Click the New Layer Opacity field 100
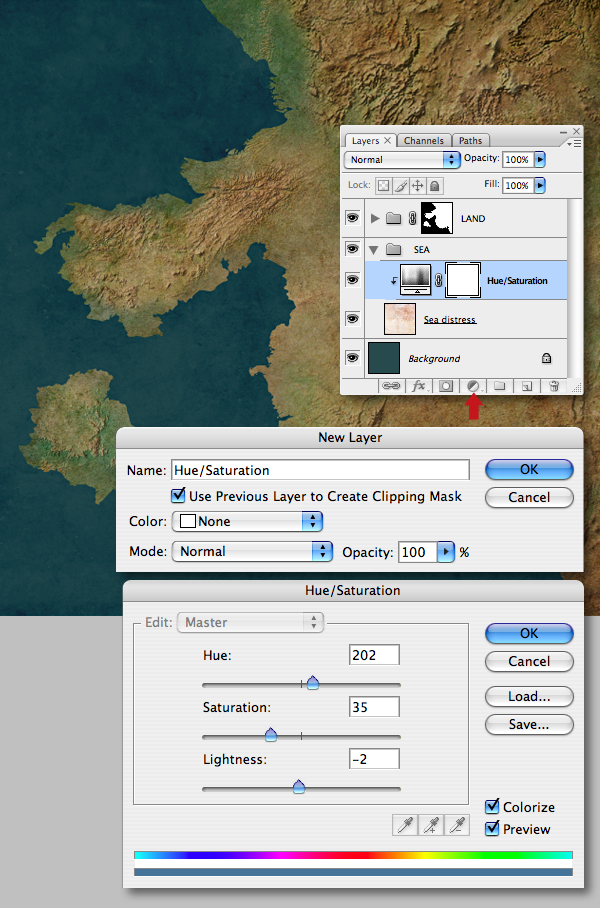This screenshot has width=600, height=908. click(418, 552)
